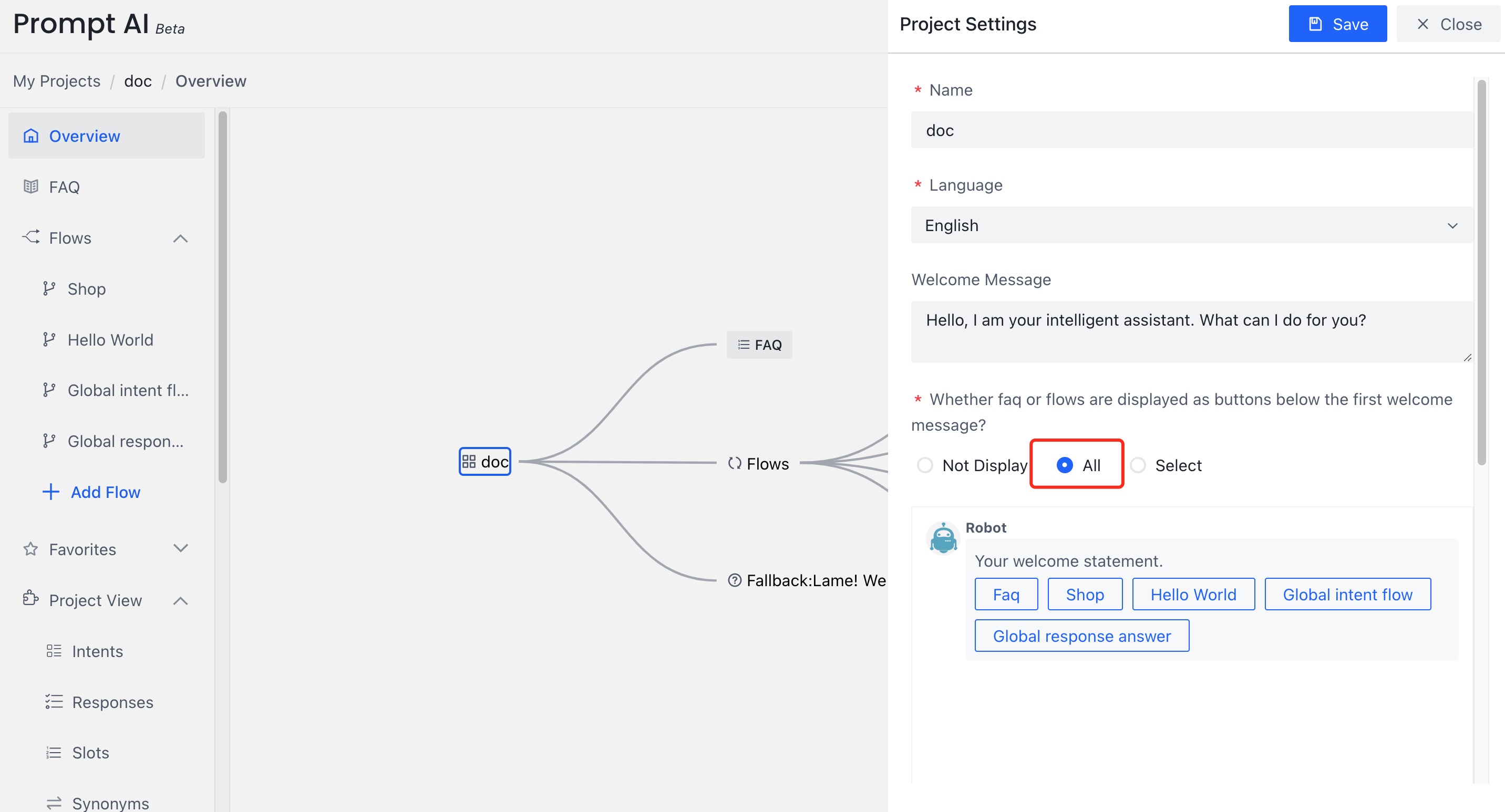Click the Project View grid icon in sidebar

click(x=30, y=600)
